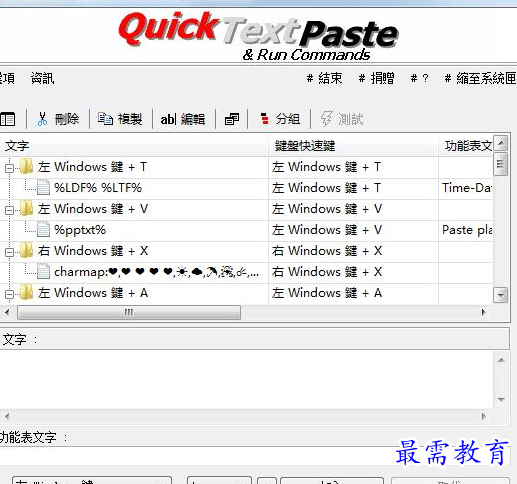Viewport: 517px width, 484px height.
Task: Collapse the 左 Windows 鍵 + V folder
Action: click(9, 210)
